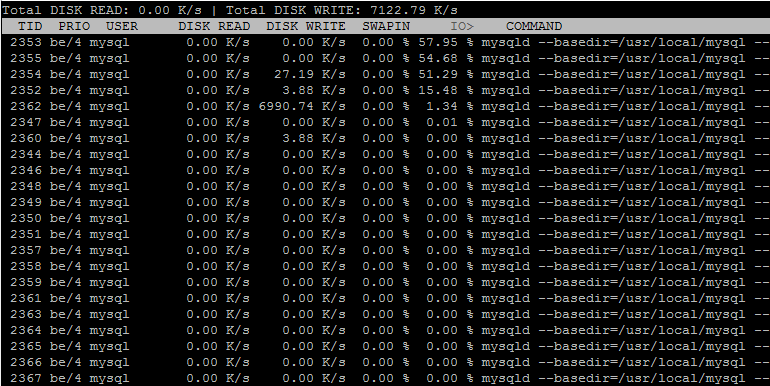The height and width of the screenshot is (386, 770).
Task: Click thread ID 2360
Action: click(x=26, y=138)
